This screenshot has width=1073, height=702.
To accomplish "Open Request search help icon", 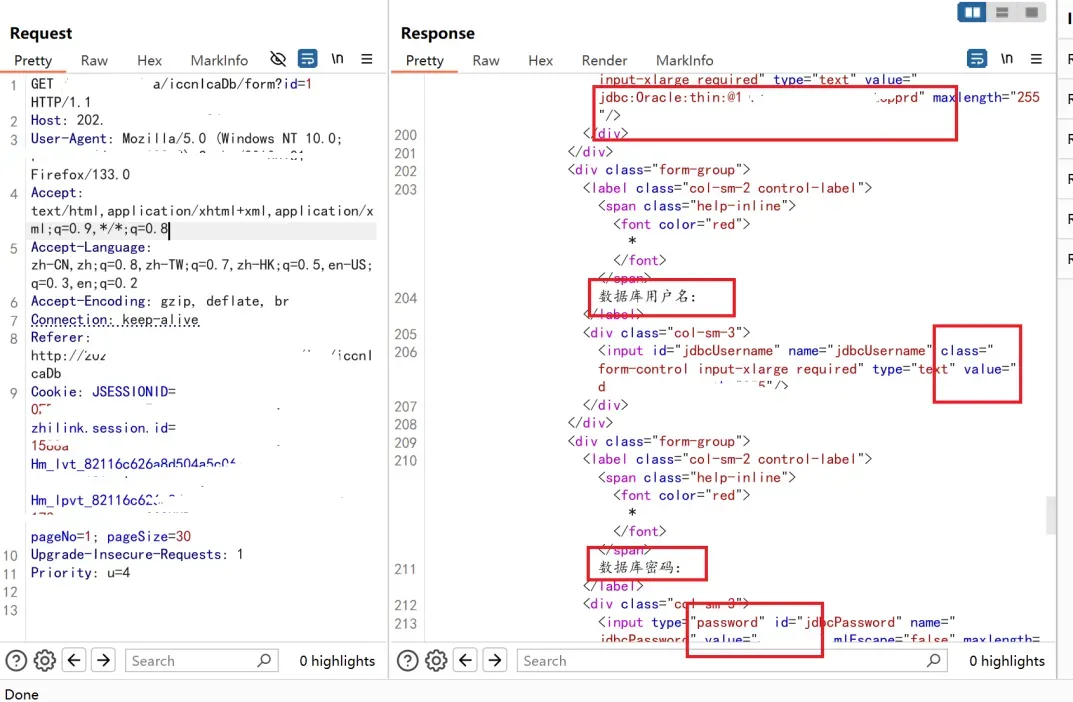I will (16, 660).
